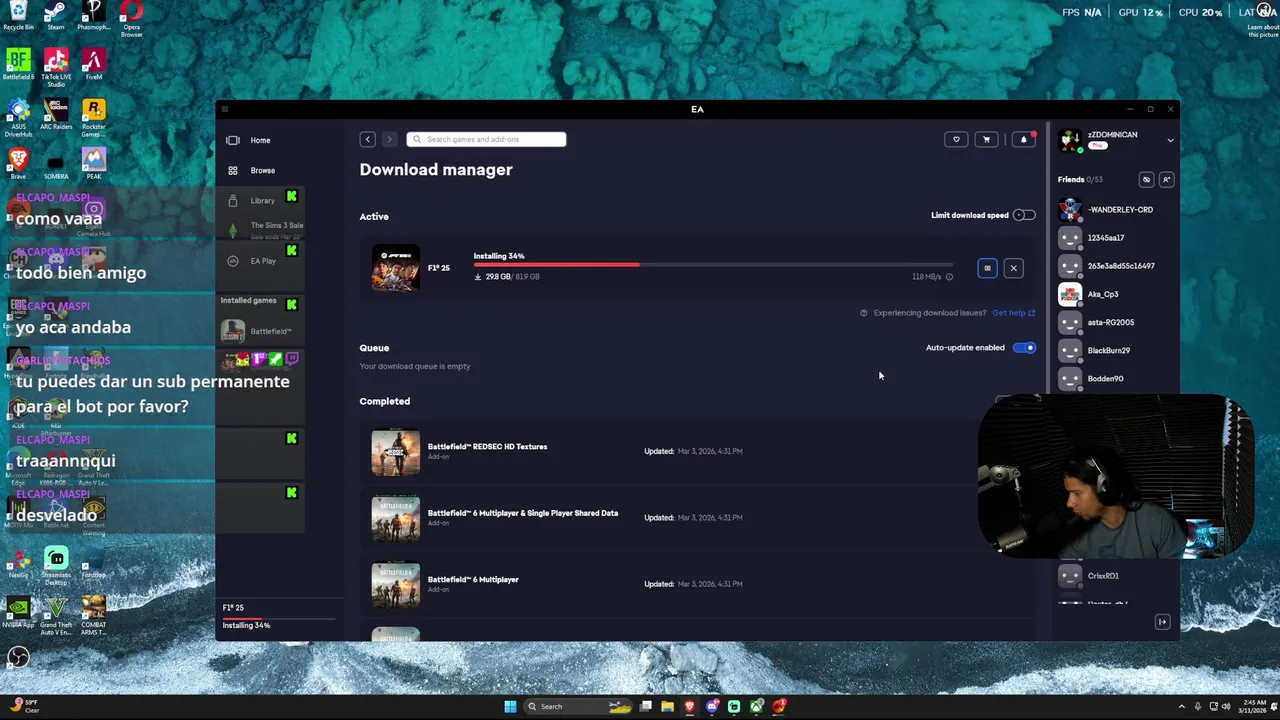Open Brave browser desktop shortcut
This screenshot has width=1280, height=720.
(x=18, y=162)
